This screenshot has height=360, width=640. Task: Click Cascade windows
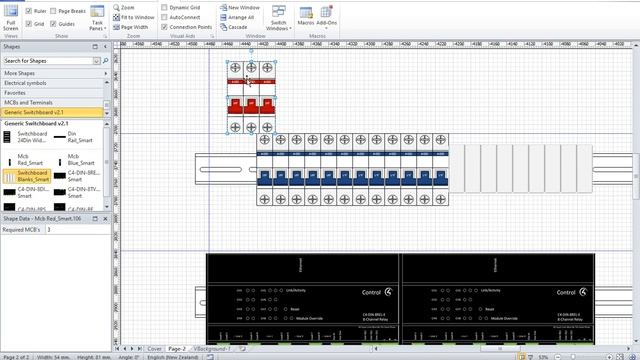233,27
